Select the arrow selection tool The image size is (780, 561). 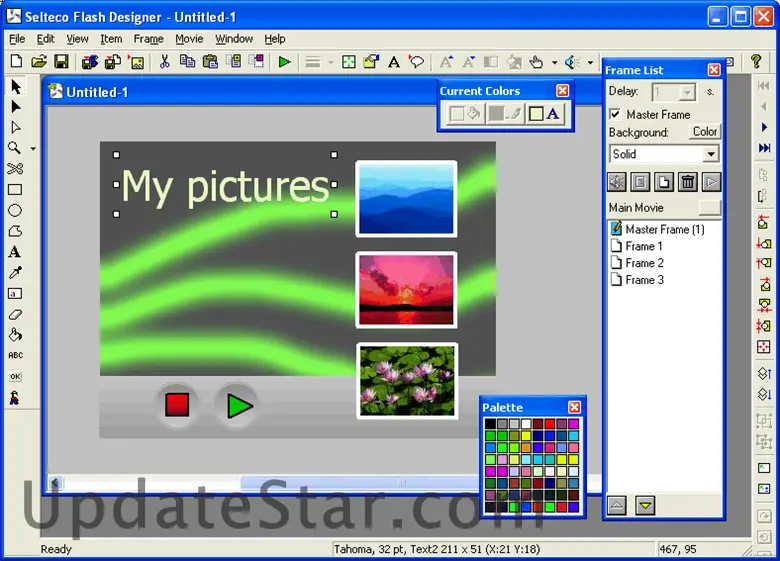point(15,87)
